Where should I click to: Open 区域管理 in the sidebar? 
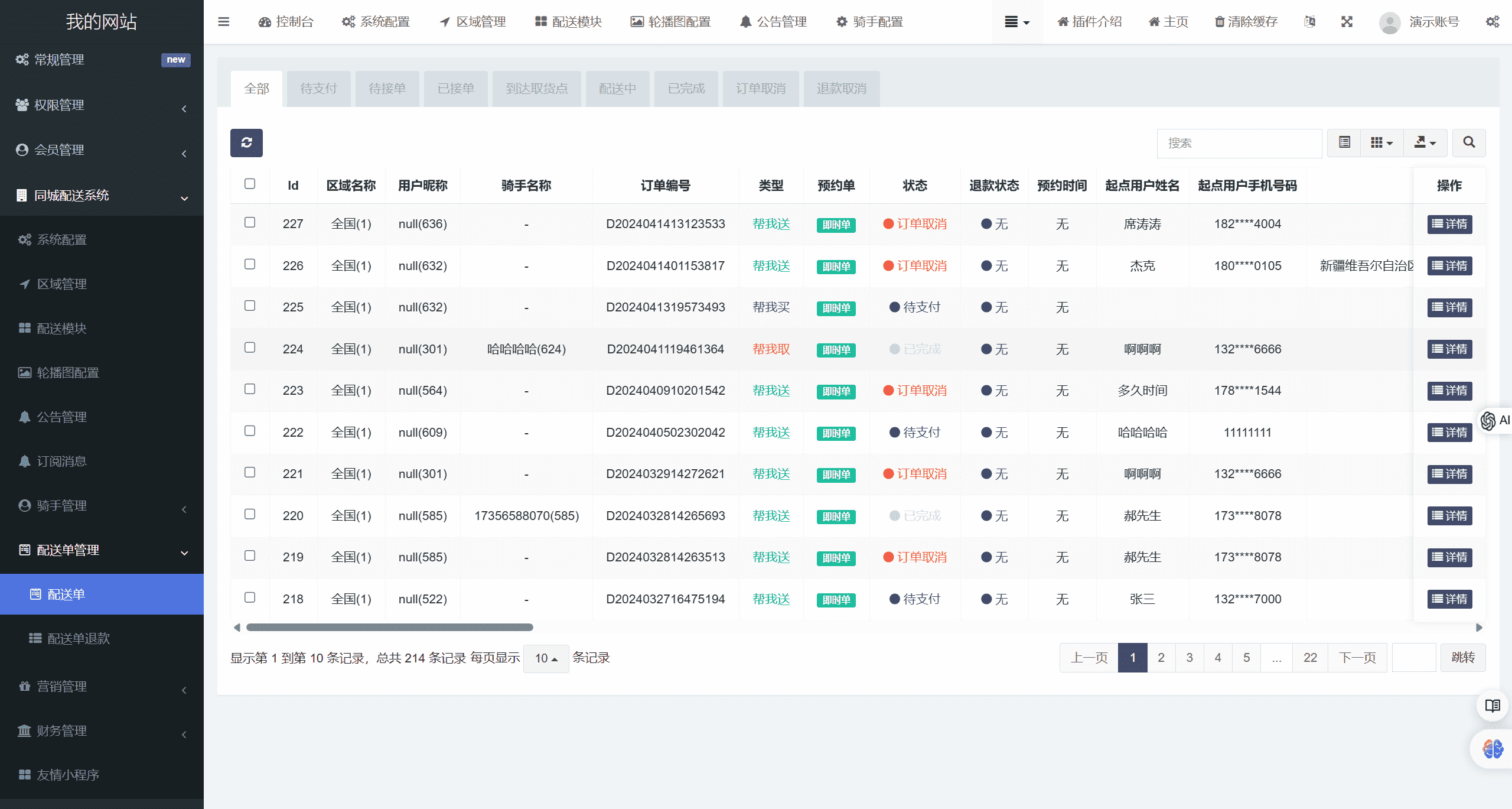(x=102, y=284)
